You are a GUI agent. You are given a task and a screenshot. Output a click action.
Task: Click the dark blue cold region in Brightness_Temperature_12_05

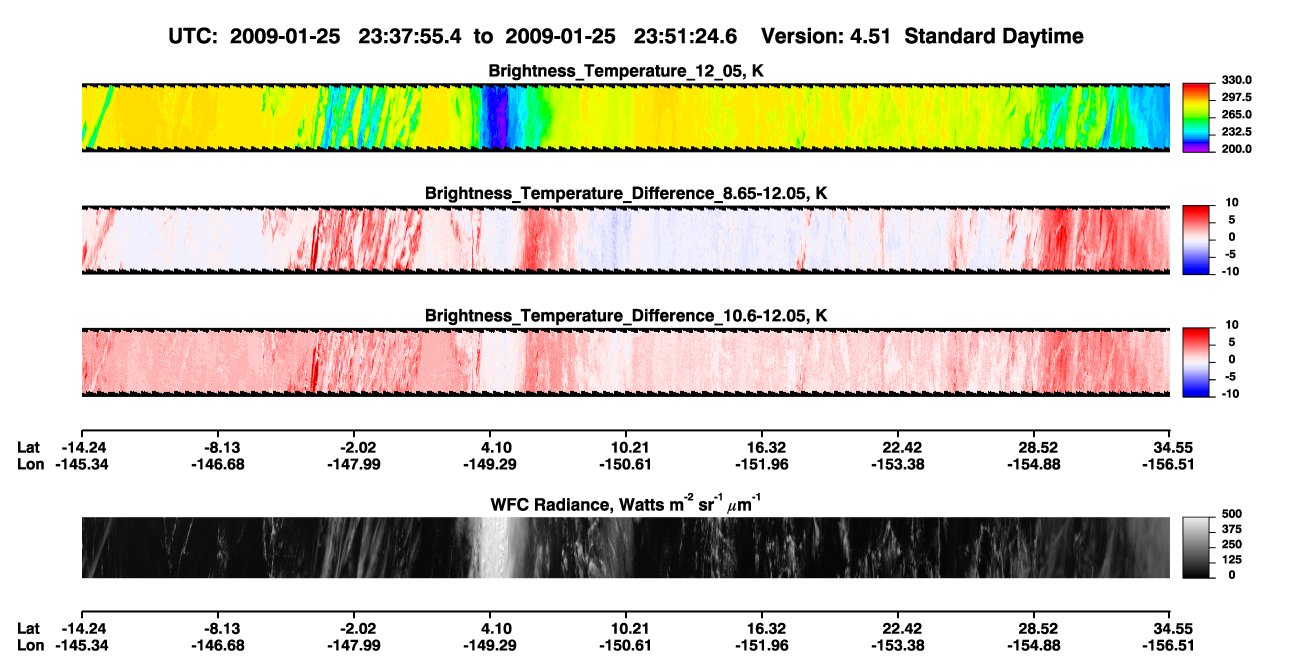tap(494, 117)
